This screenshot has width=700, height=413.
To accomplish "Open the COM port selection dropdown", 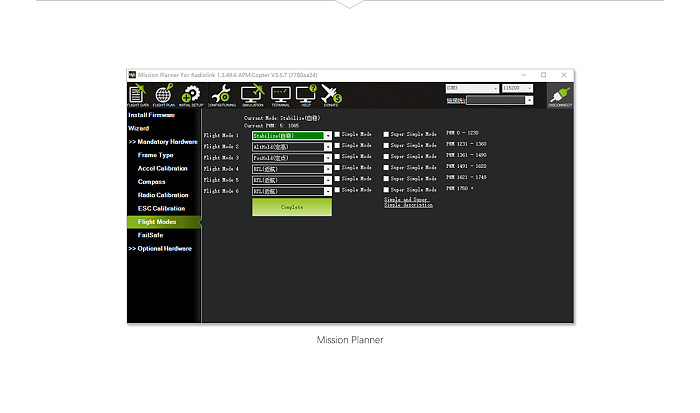I will (x=472, y=88).
